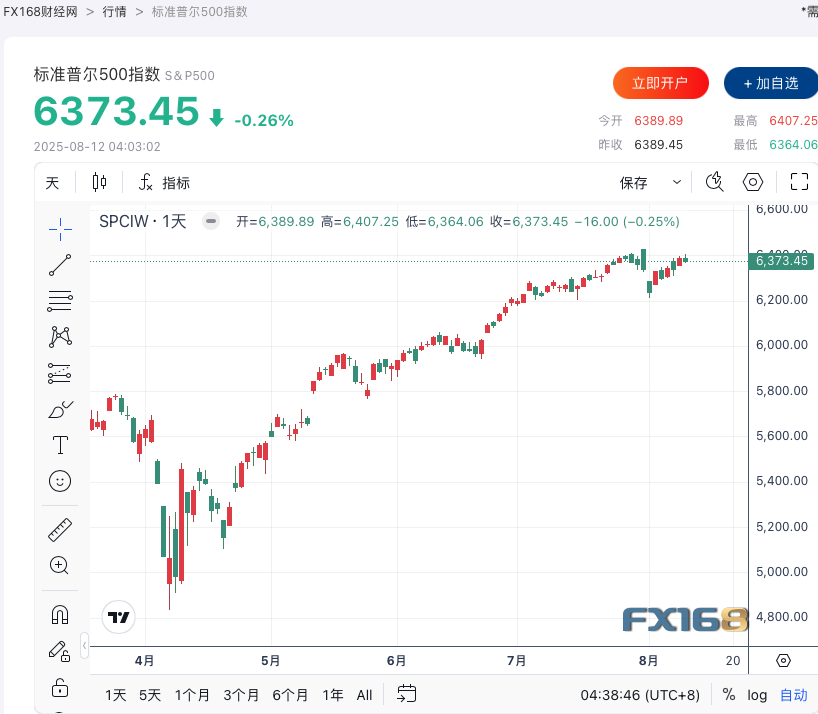The width and height of the screenshot is (818, 714).
Task: Open the emoji sticker tool
Action: pos(60,481)
